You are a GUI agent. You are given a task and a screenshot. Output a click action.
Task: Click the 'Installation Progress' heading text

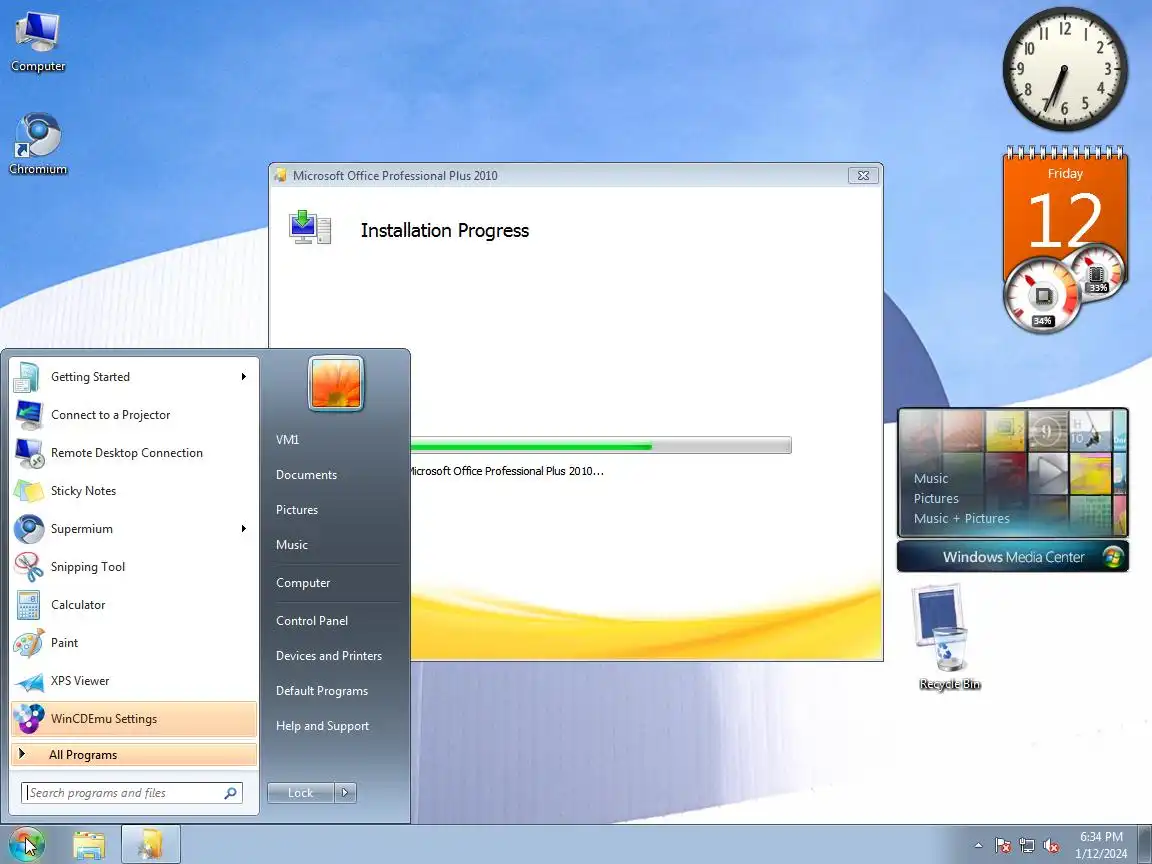[x=444, y=231]
